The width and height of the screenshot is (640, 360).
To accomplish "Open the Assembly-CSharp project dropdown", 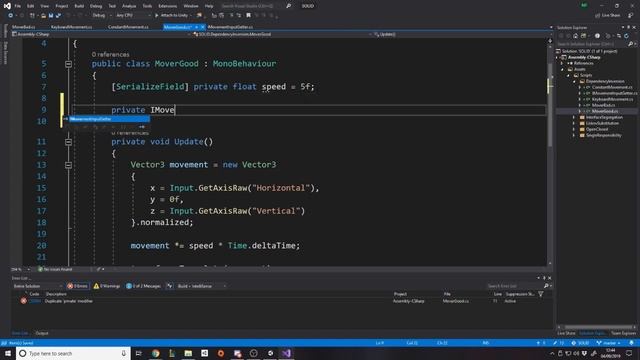I will [x=101, y=34].
